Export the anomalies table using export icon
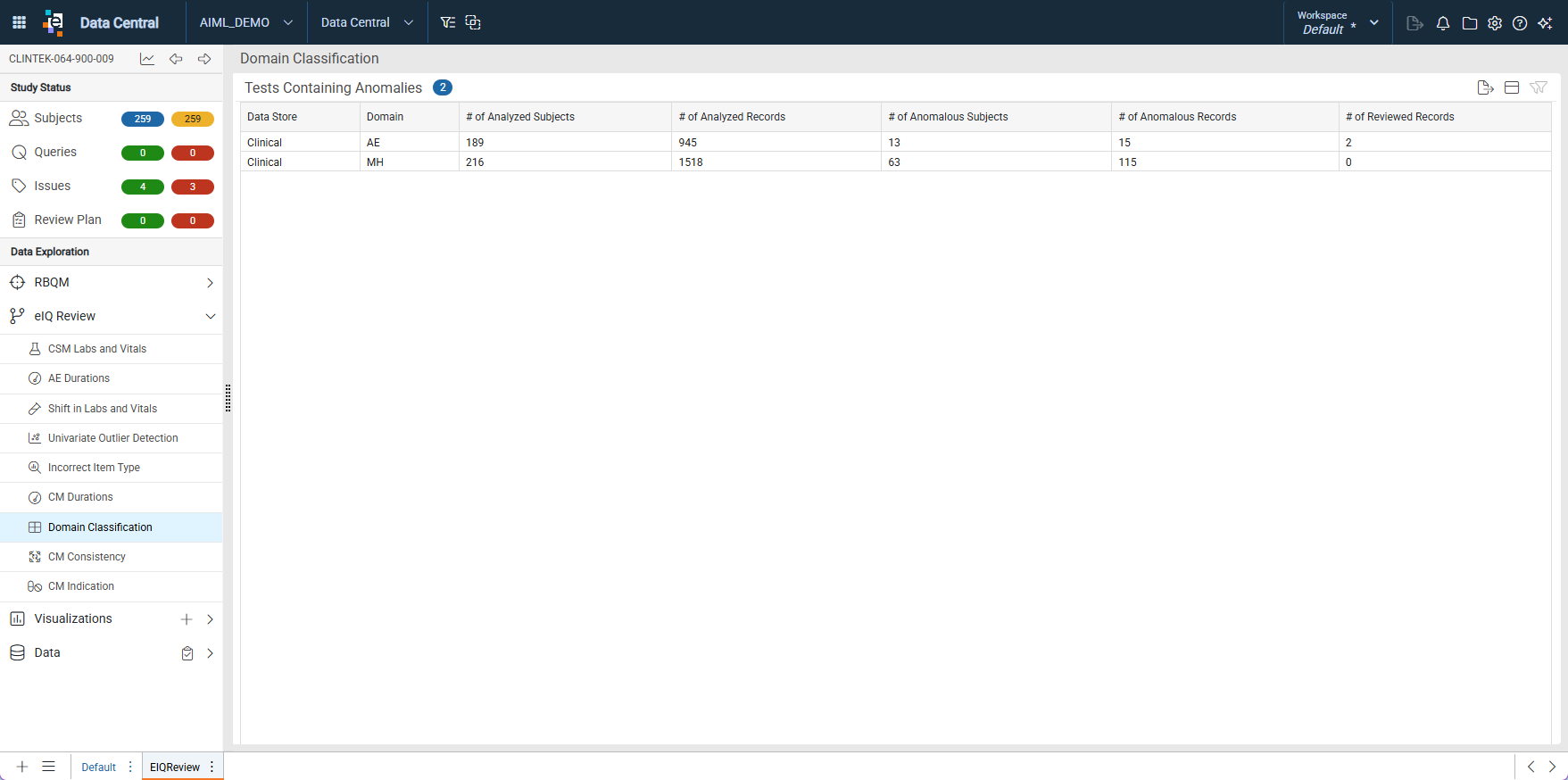 pos(1485,87)
